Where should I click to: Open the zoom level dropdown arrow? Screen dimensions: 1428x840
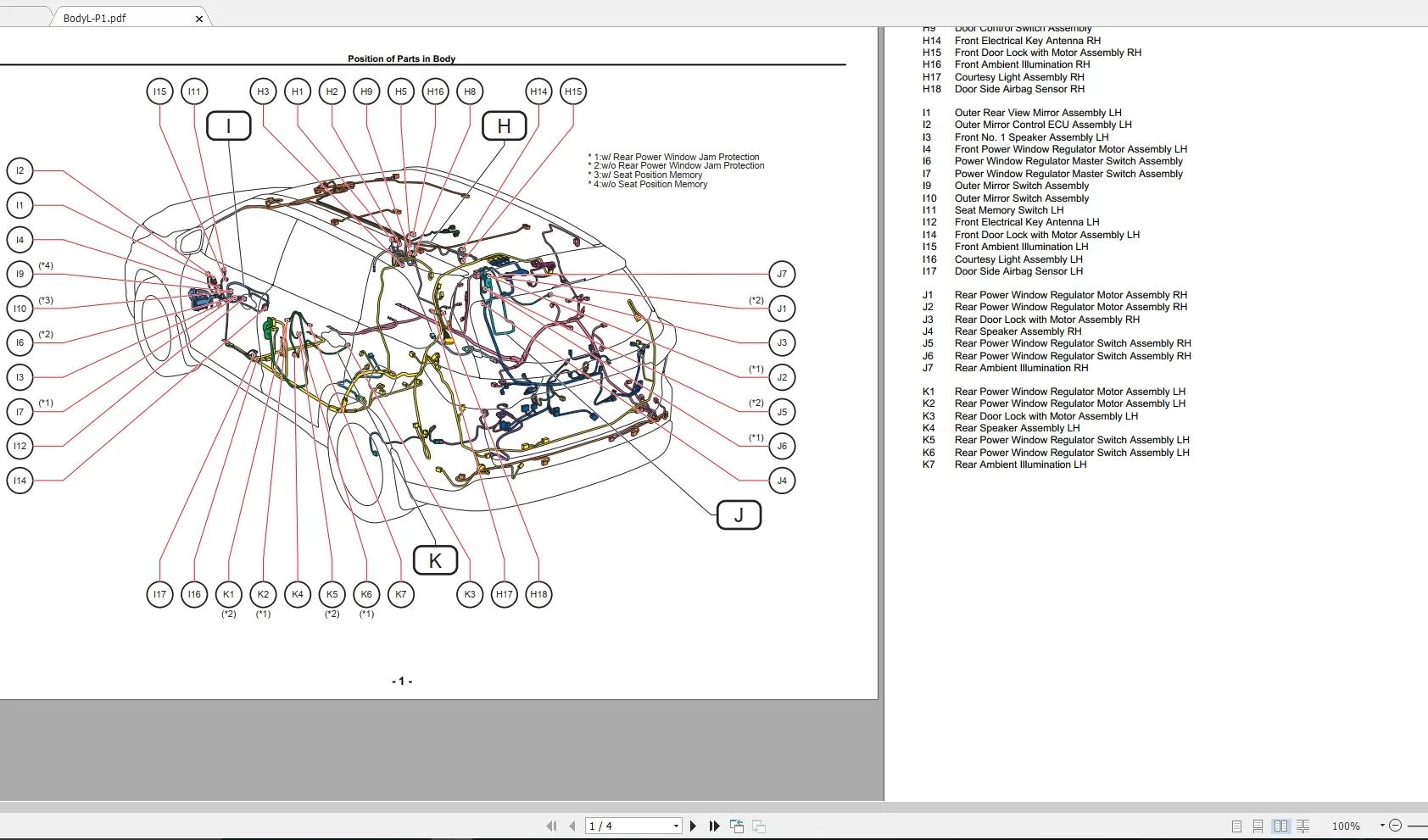(x=1382, y=826)
